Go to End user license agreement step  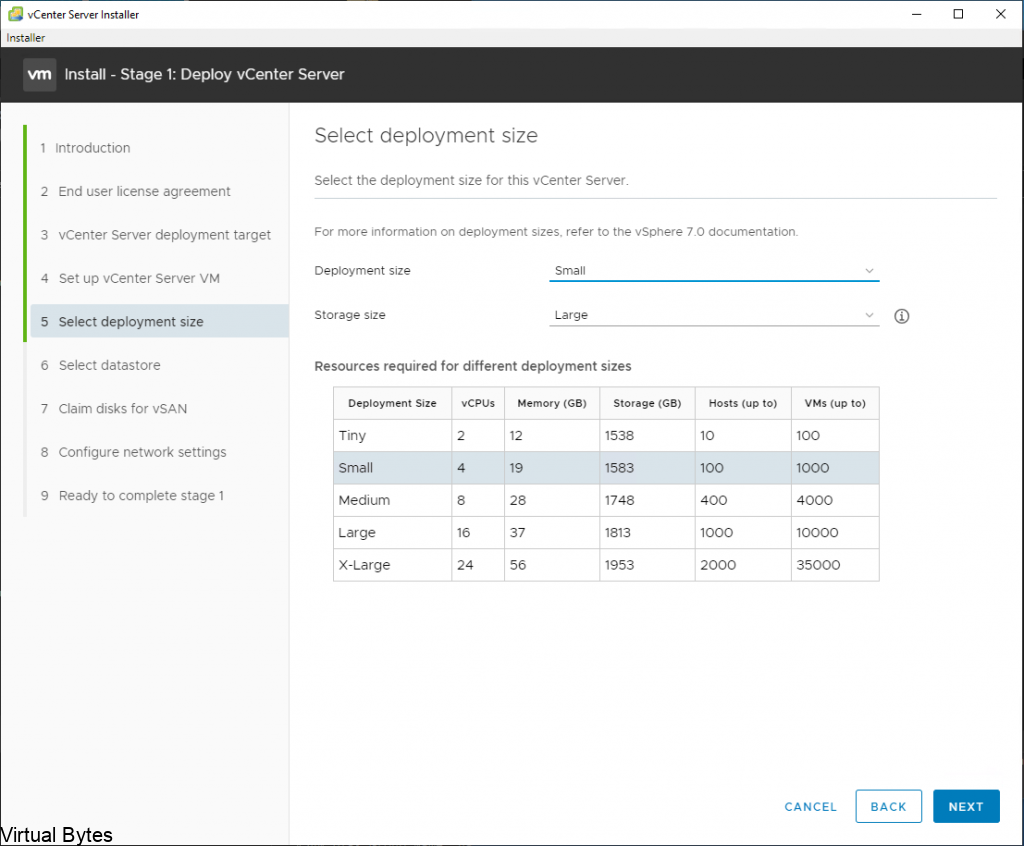coord(135,191)
